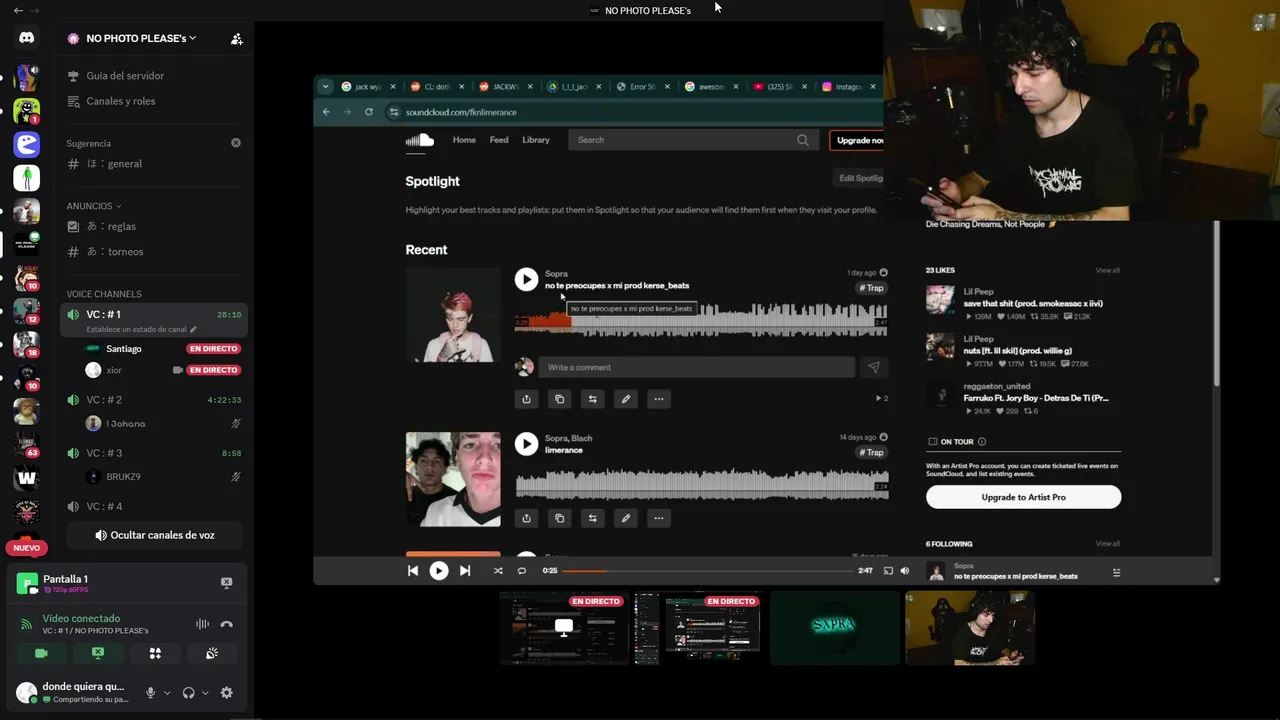Image resolution: width=1280 pixels, height=720 pixels.
Task: Toggle shuffle in SoundCloud player
Action: click(x=498, y=571)
